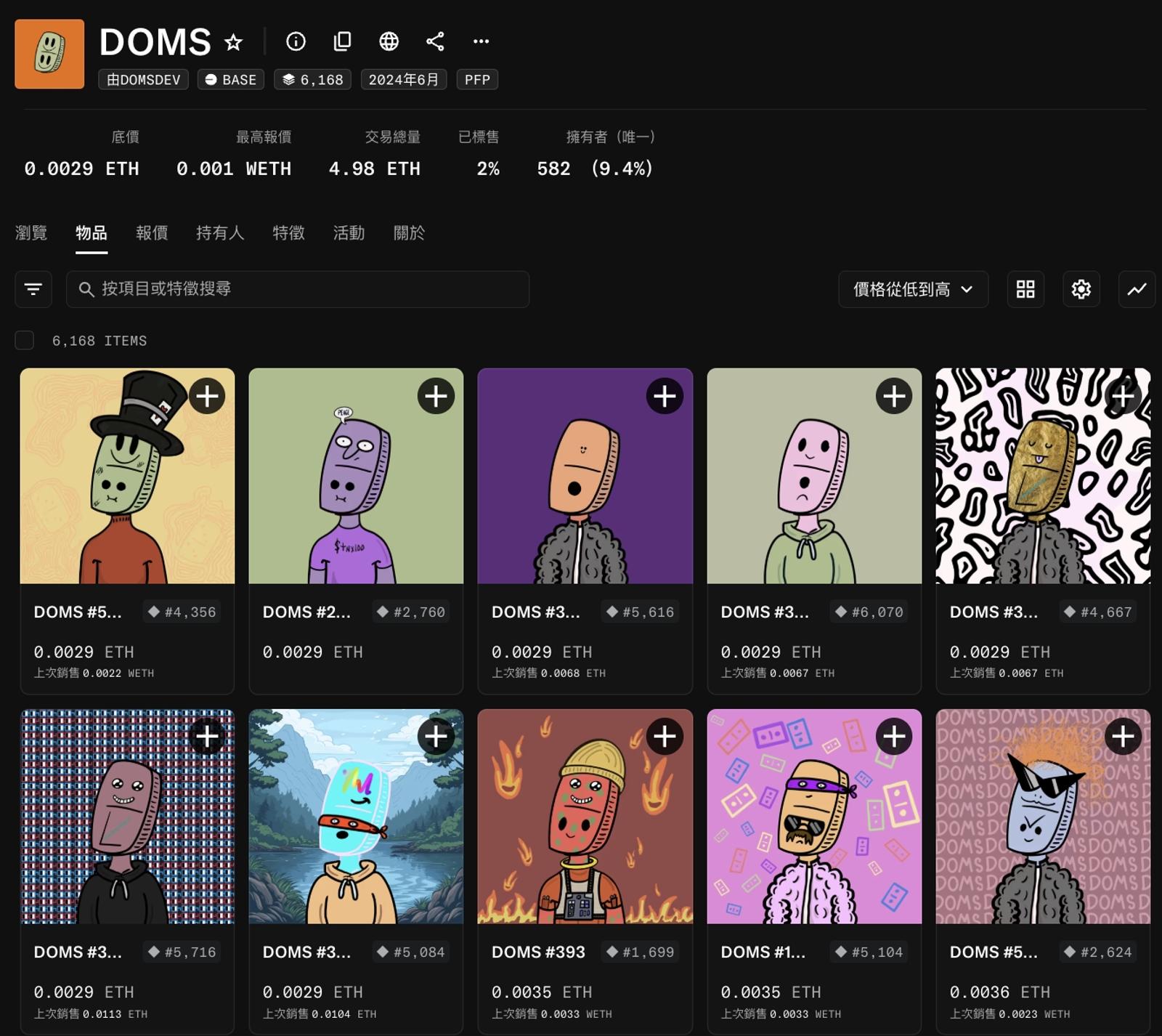The width and height of the screenshot is (1162, 1036).
Task: Add rank #4,356 item to cart
Action: [x=207, y=396]
